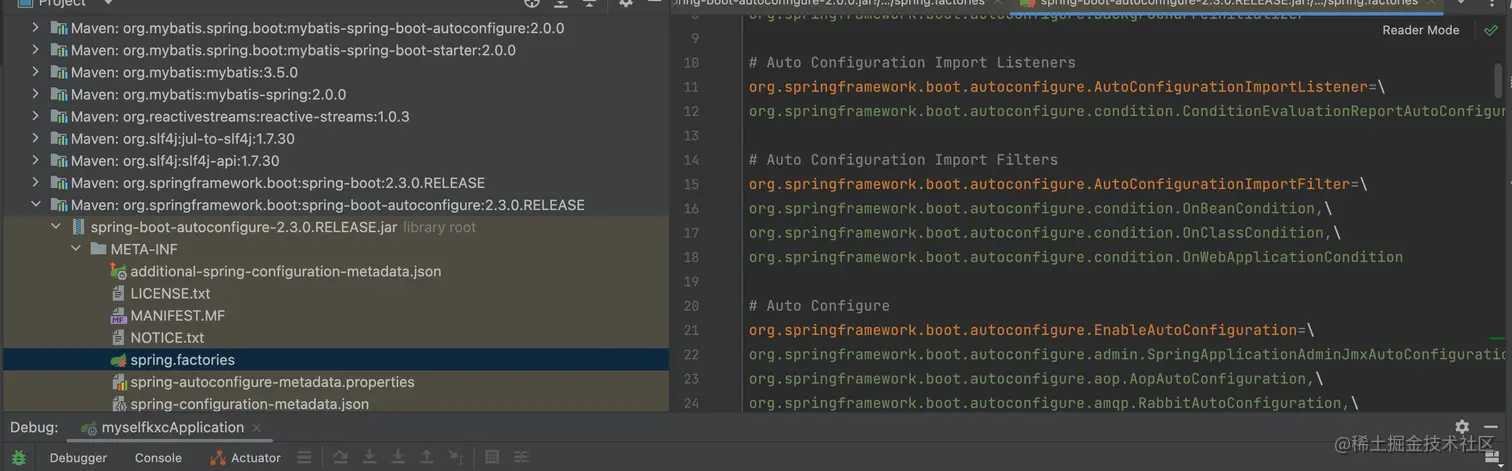Click the EnableAutoConfiguration key on line 21
The height and width of the screenshot is (471, 1512).
point(1023,330)
